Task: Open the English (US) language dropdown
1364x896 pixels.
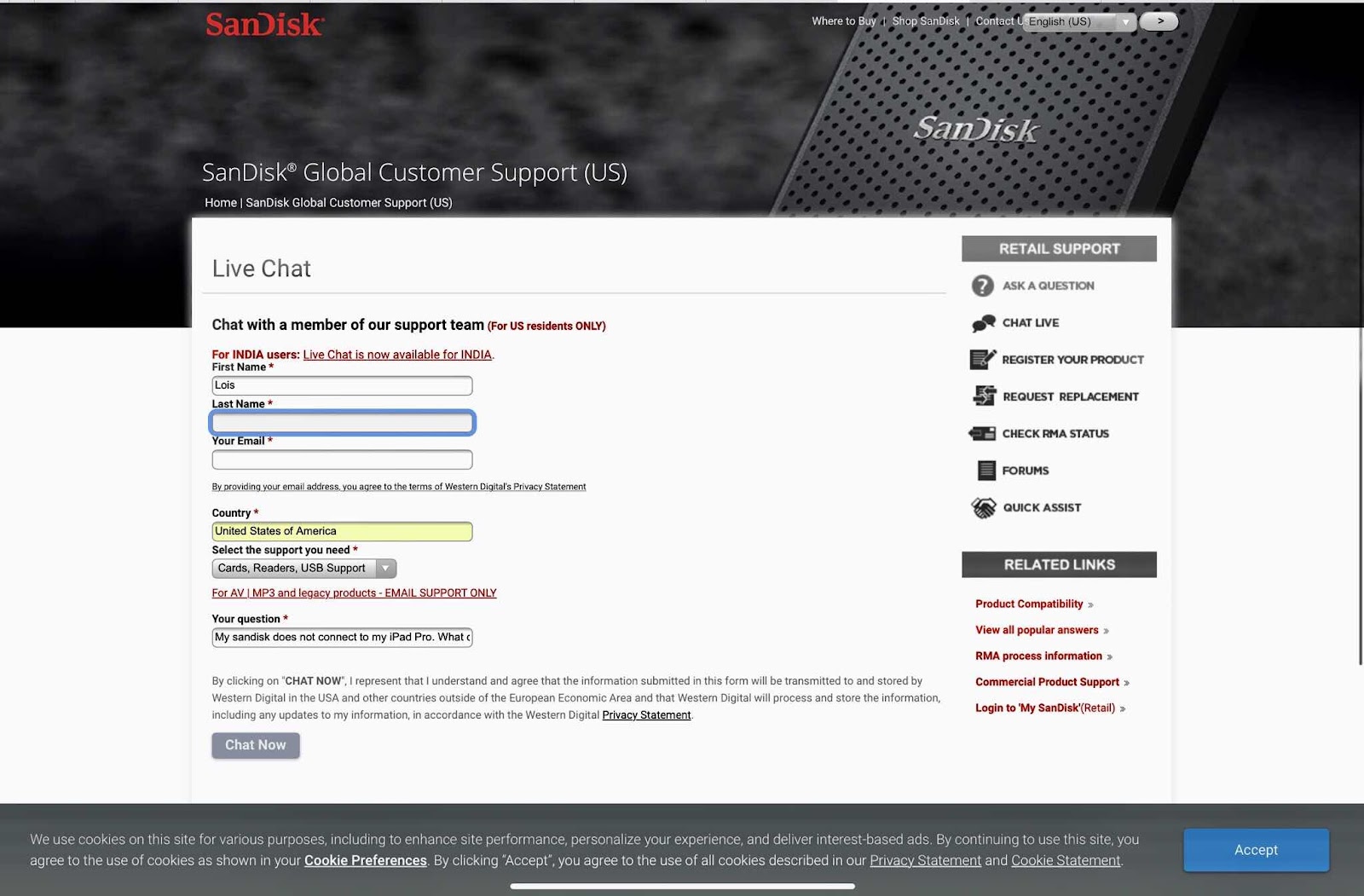Action: click(x=1080, y=22)
